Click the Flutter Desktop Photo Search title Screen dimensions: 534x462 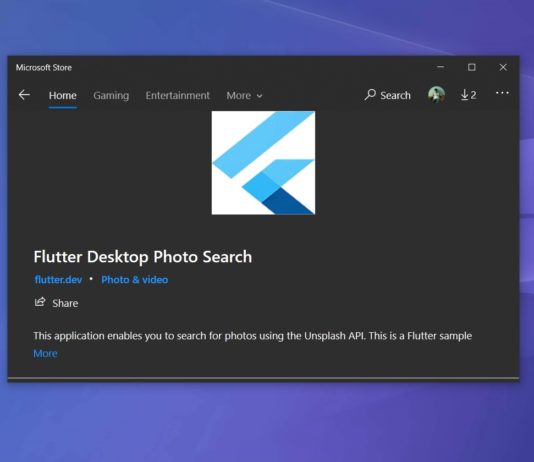click(143, 257)
